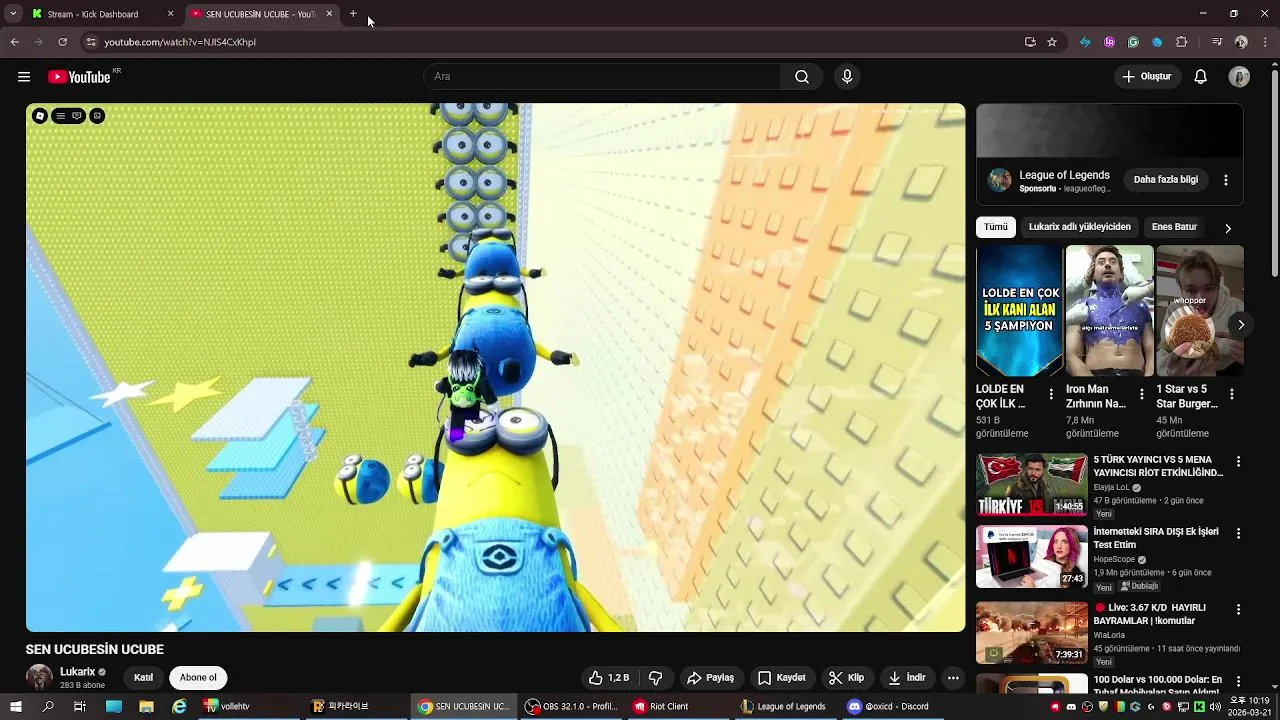Open YouTube notifications bell
1280x720 pixels.
1201,77
